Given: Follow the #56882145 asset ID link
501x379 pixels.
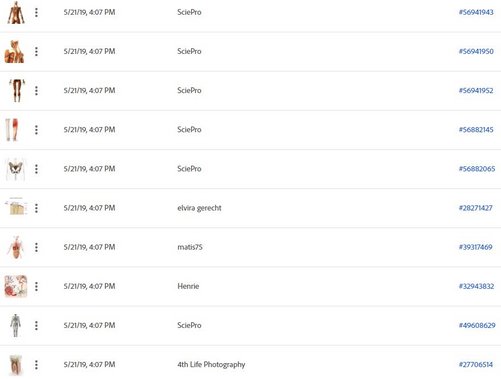Looking at the screenshot, I should (x=476, y=130).
